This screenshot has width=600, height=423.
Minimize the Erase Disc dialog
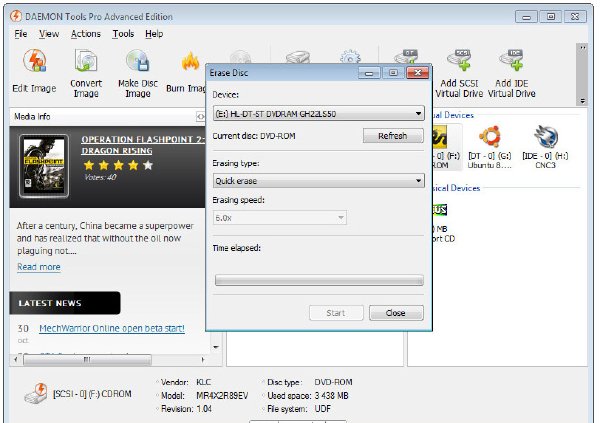tap(369, 73)
